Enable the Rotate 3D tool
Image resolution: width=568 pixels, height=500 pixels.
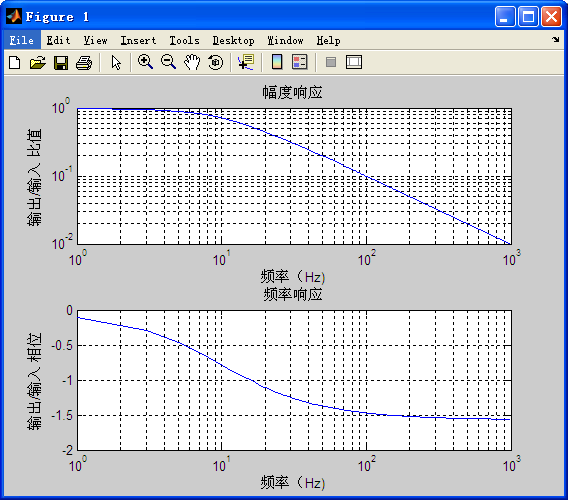pyautogui.click(x=216, y=62)
